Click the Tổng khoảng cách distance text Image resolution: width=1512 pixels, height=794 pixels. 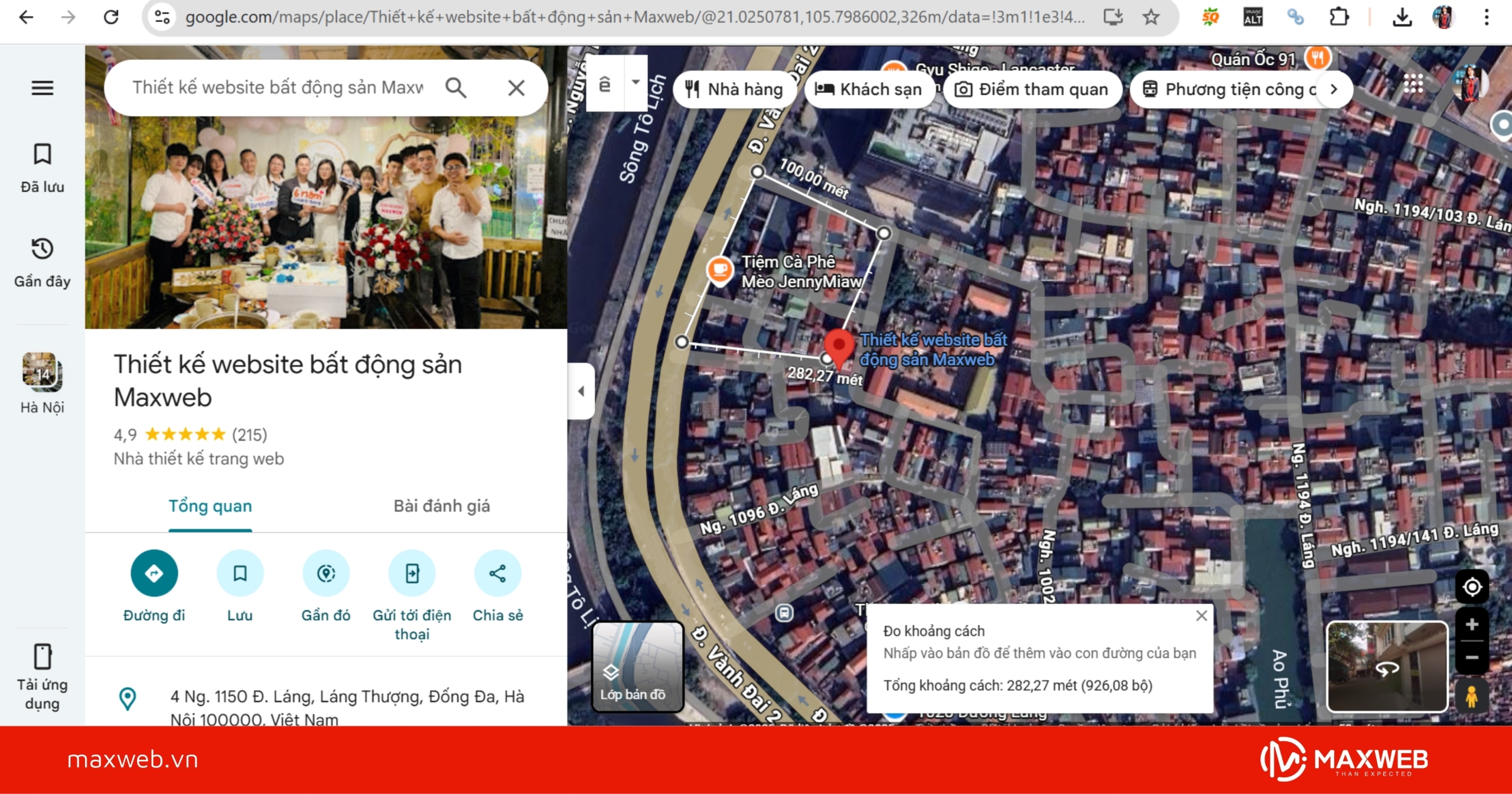(1018, 685)
